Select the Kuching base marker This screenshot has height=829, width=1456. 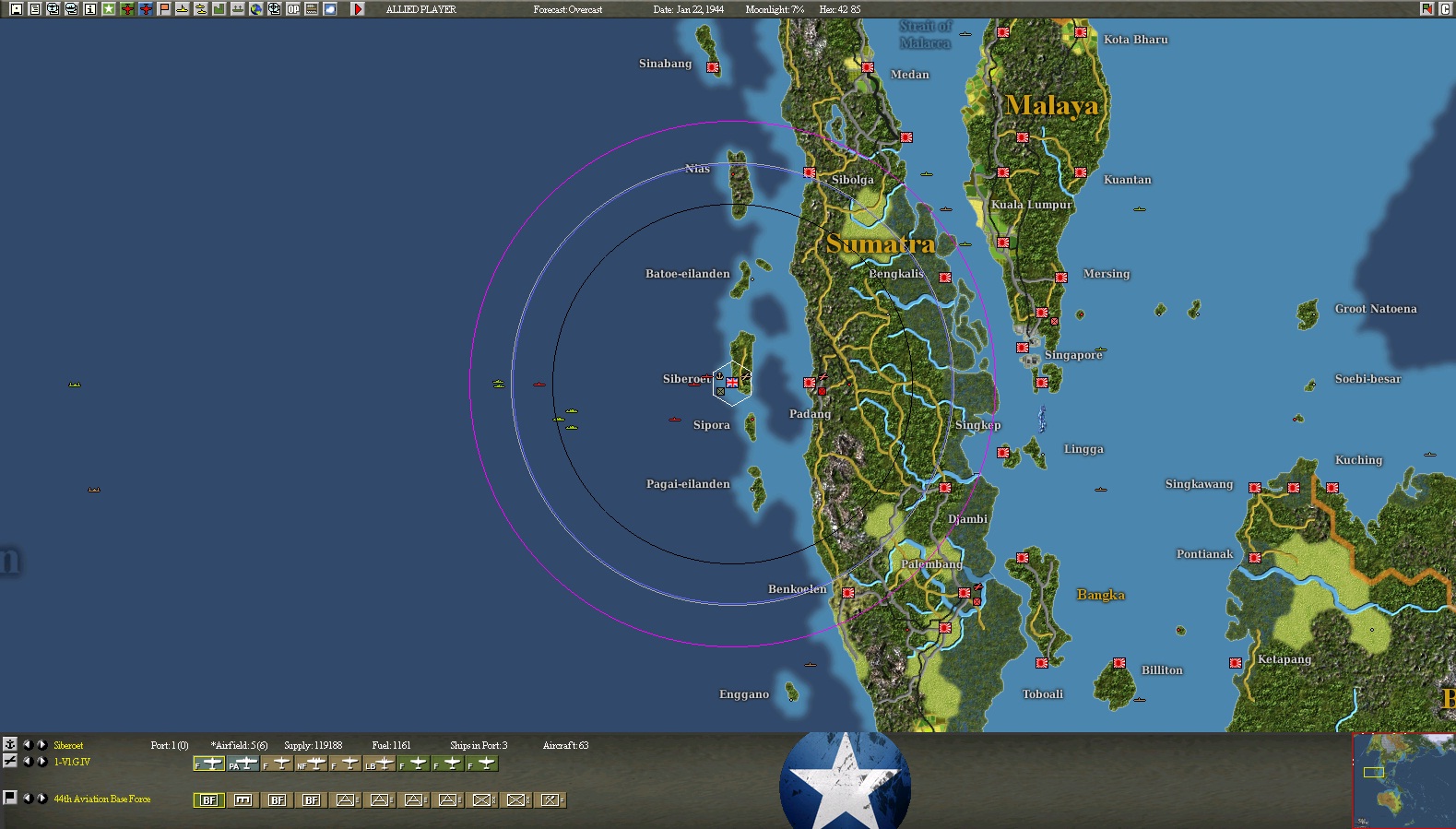1332,488
